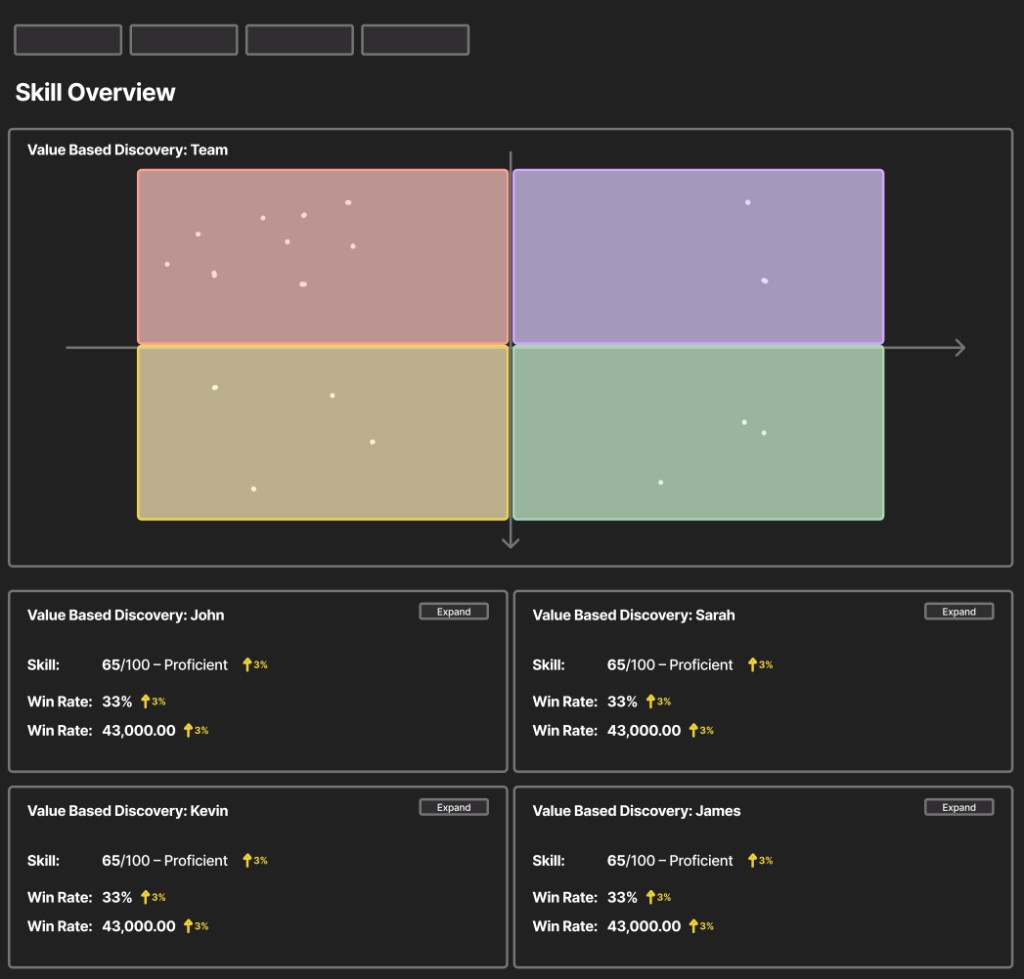Viewport: 1024px width, 979px height.
Task: Click the 'Skill Overview' heading
Action: (x=95, y=92)
